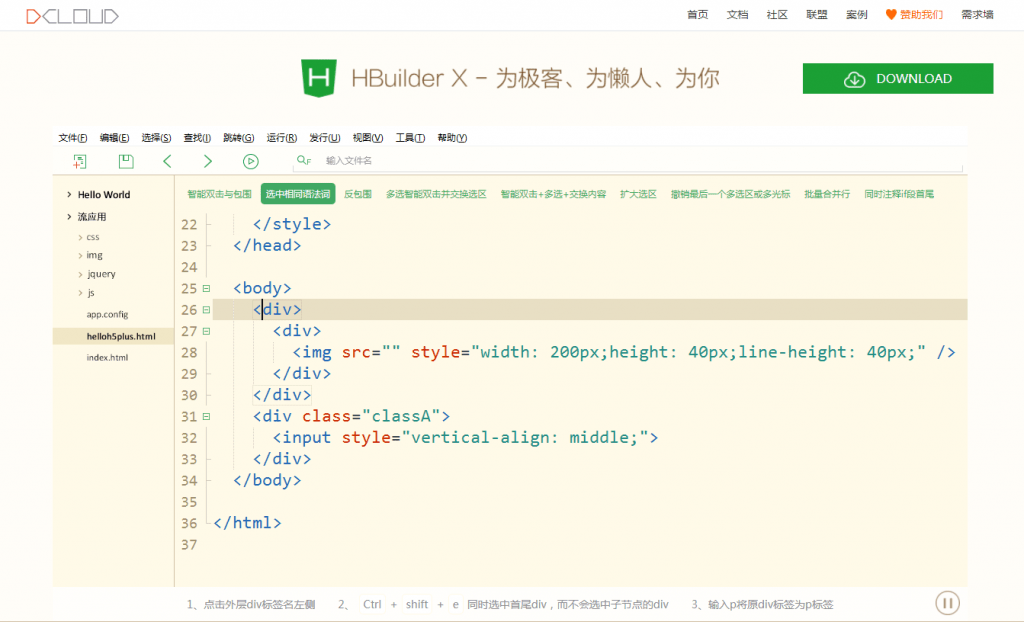This screenshot has width=1024, height=622.
Task: Select the 反包围 demo tab
Action: [357, 194]
